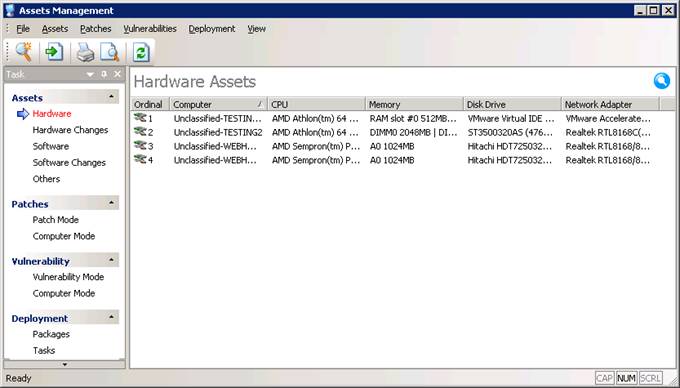Open the Vulnerabilities menu
Viewport: 680px width, 388px height.
150,29
